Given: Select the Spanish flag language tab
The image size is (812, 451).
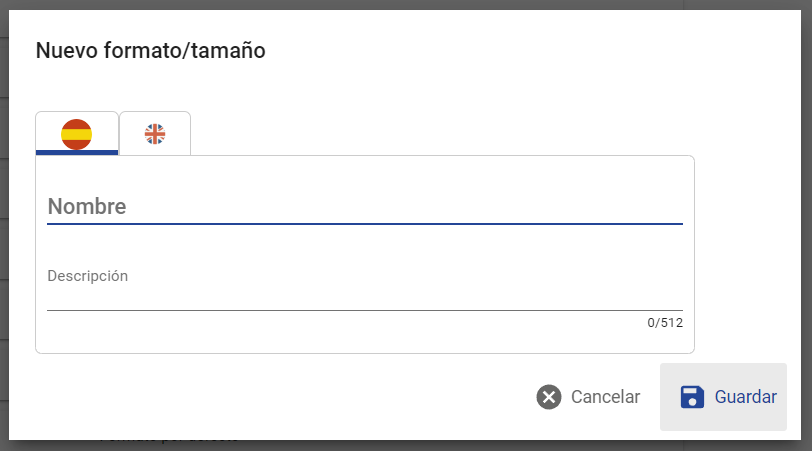Looking at the screenshot, I should 77,133.
